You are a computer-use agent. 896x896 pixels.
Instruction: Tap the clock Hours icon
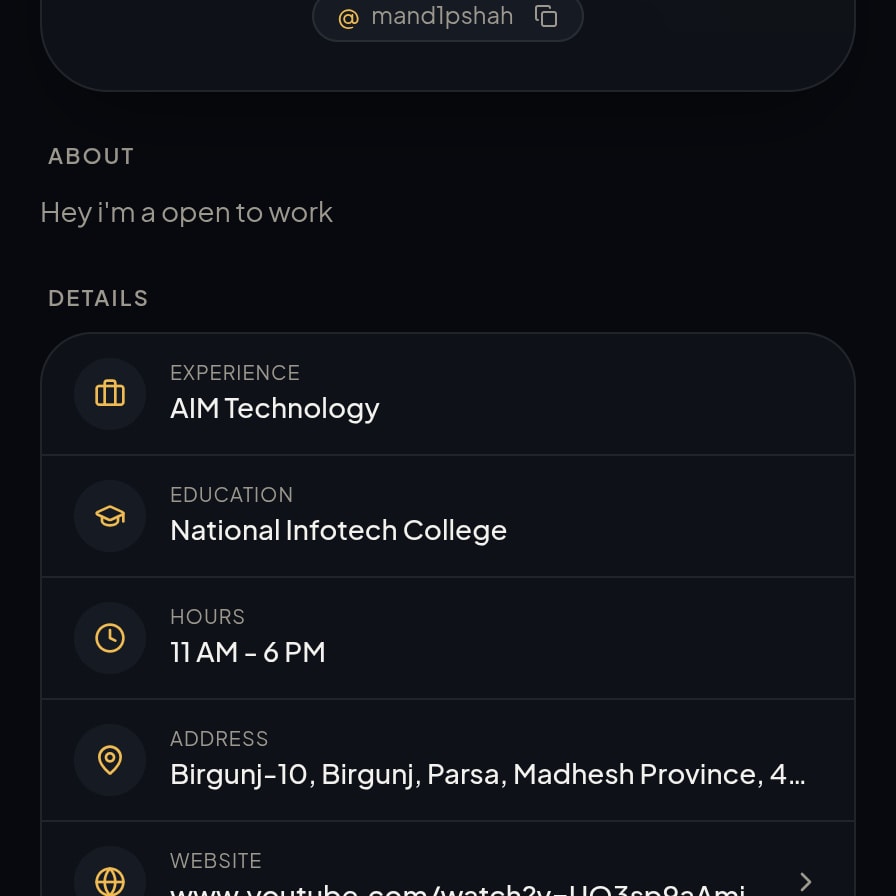[110, 638]
